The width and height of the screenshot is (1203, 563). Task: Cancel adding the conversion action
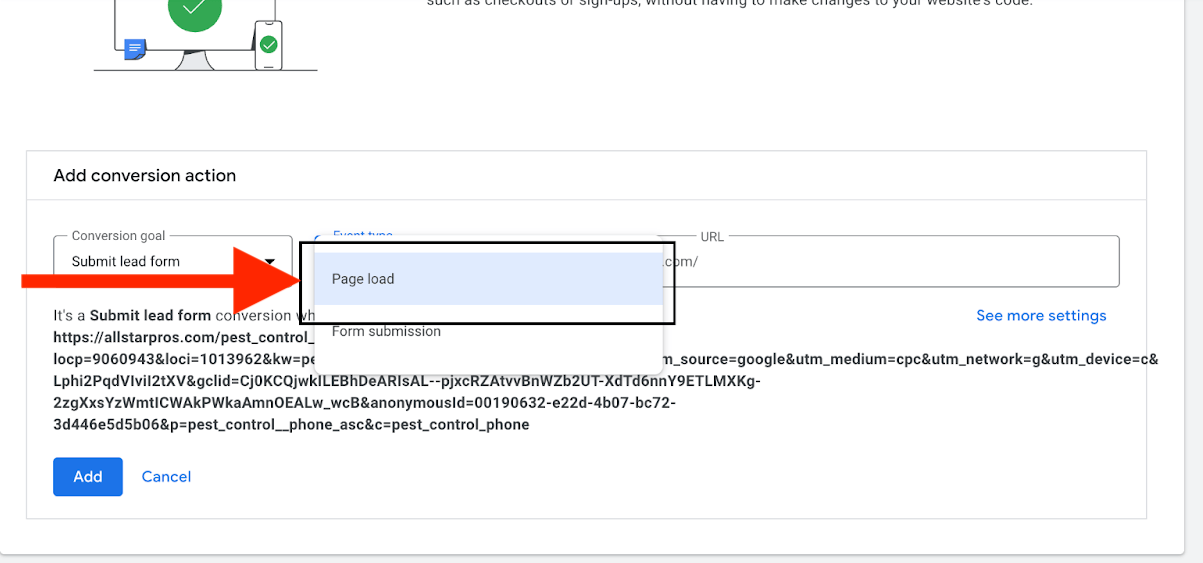coord(166,477)
